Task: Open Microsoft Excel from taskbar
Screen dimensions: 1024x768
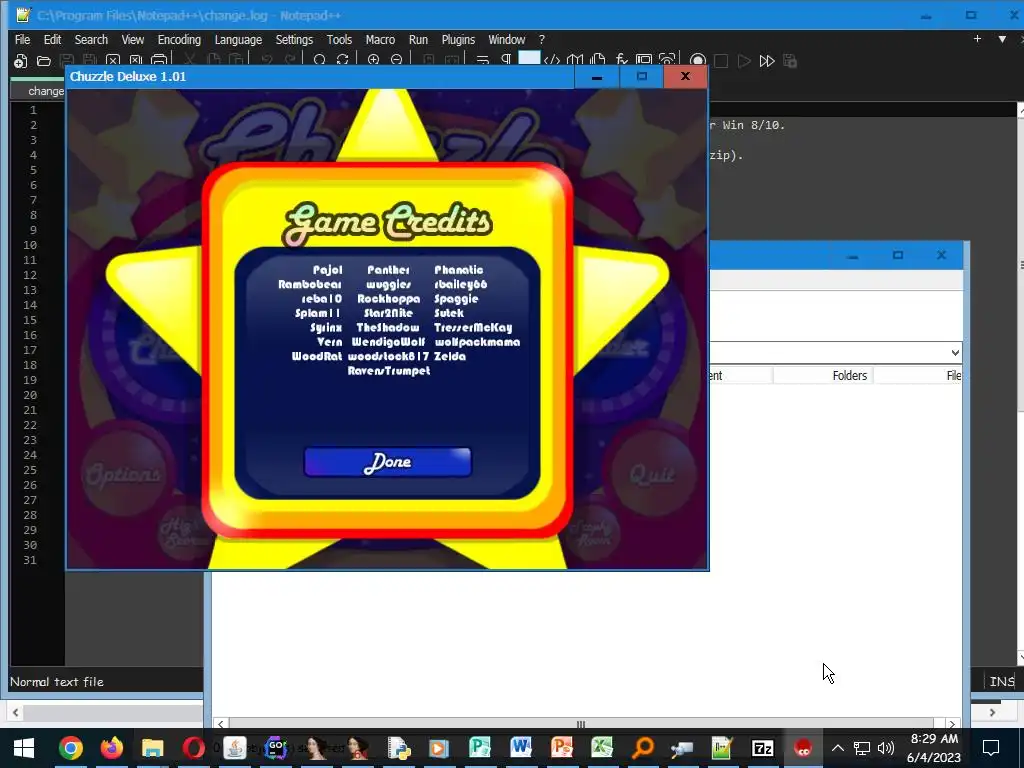Action: coord(602,748)
